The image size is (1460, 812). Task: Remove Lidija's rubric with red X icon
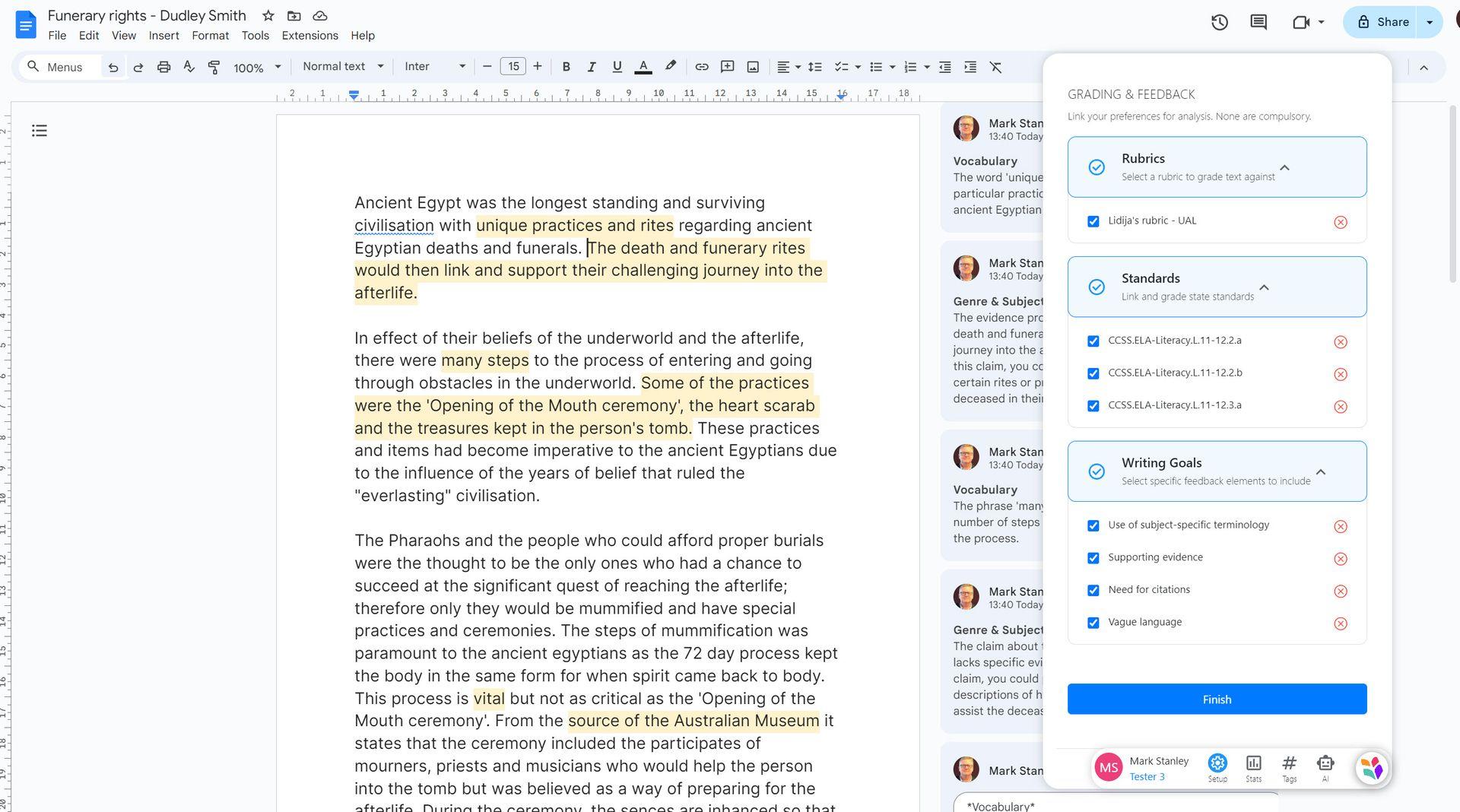[x=1340, y=222]
